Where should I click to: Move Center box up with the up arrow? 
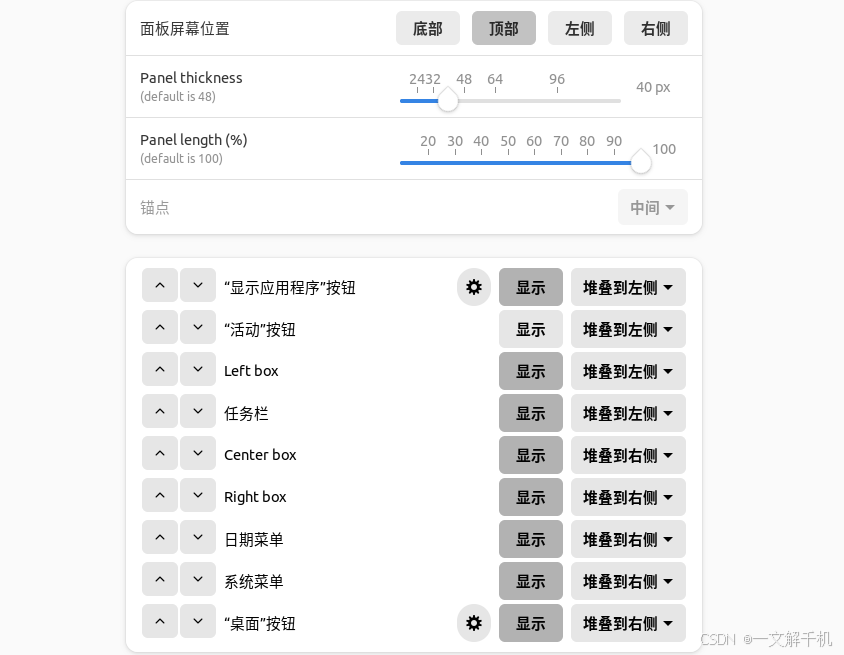159,454
